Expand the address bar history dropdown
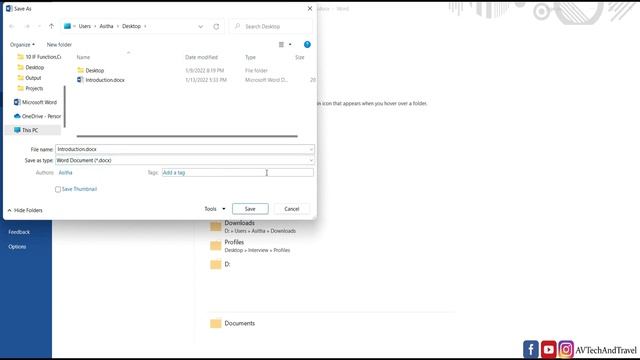The height and width of the screenshot is (360, 640). (x=200, y=27)
